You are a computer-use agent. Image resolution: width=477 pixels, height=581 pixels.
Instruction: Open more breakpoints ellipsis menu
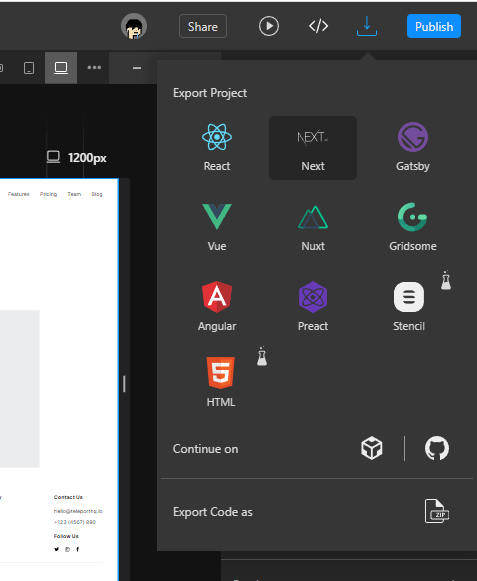click(94, 67)
